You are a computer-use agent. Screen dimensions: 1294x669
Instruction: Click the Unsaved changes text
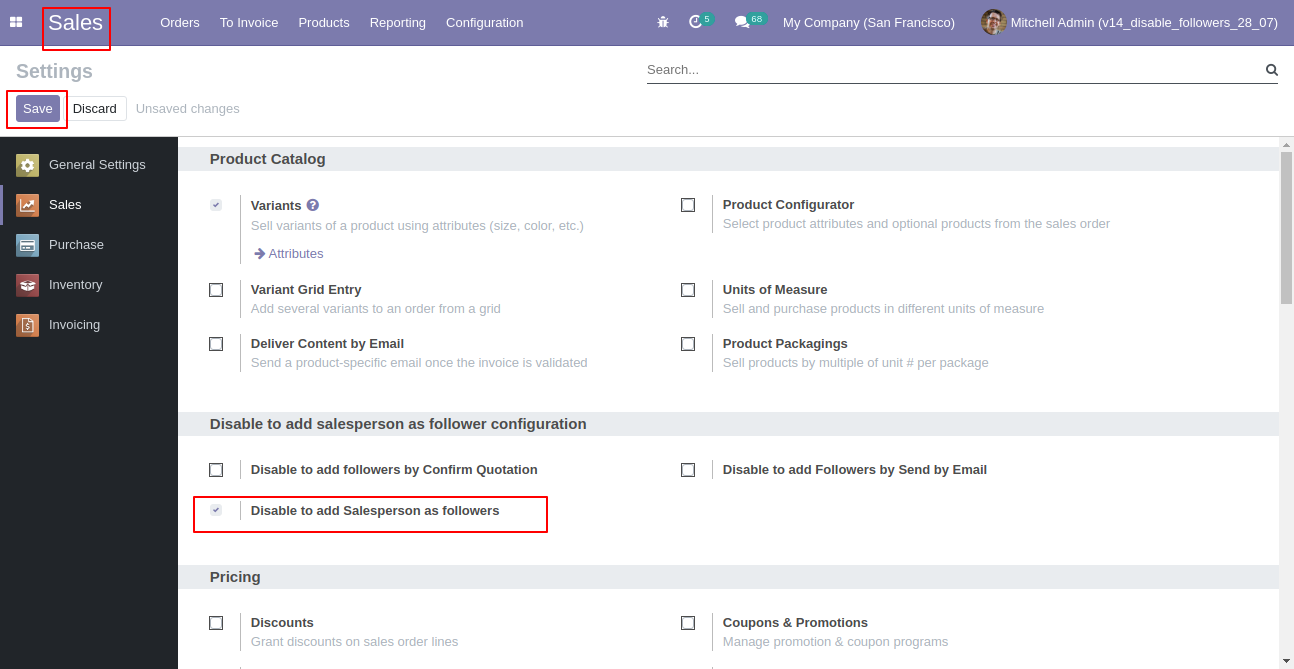[188, 109]
